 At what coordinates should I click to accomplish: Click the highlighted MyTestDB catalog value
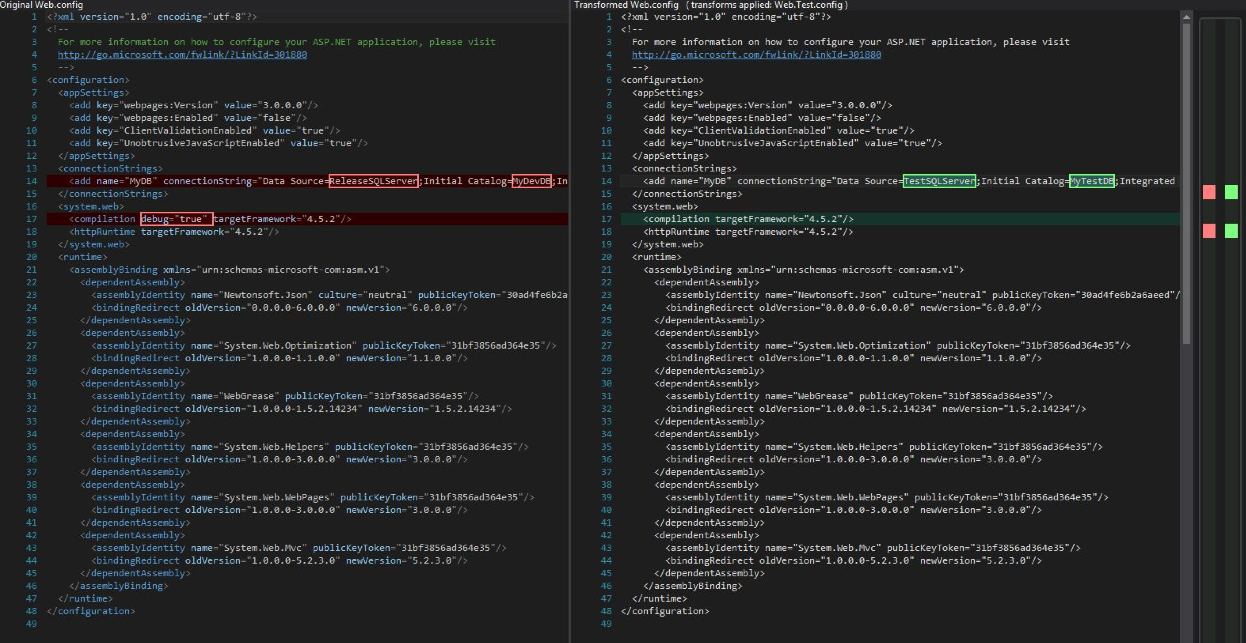[1091, 181]
